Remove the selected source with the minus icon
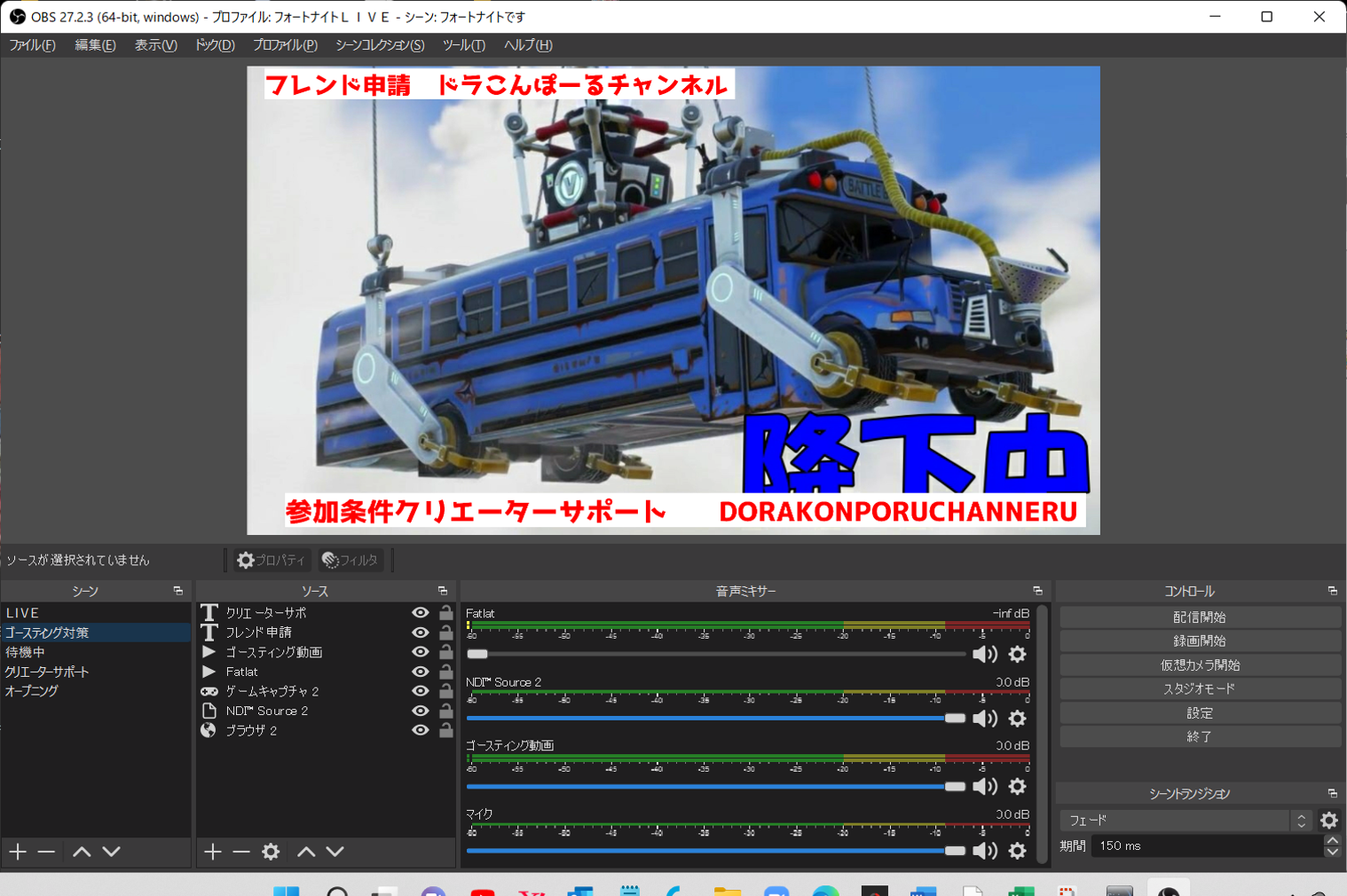 [x=241, y=852]
